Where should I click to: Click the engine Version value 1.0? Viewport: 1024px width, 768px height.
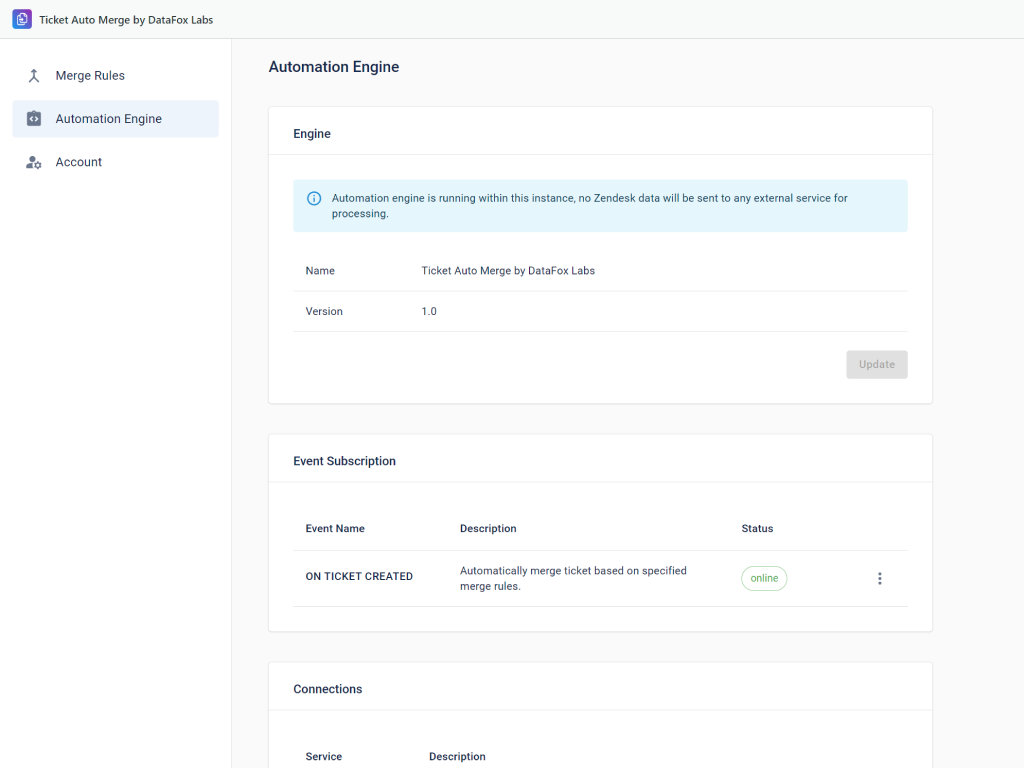pos(429,311)
